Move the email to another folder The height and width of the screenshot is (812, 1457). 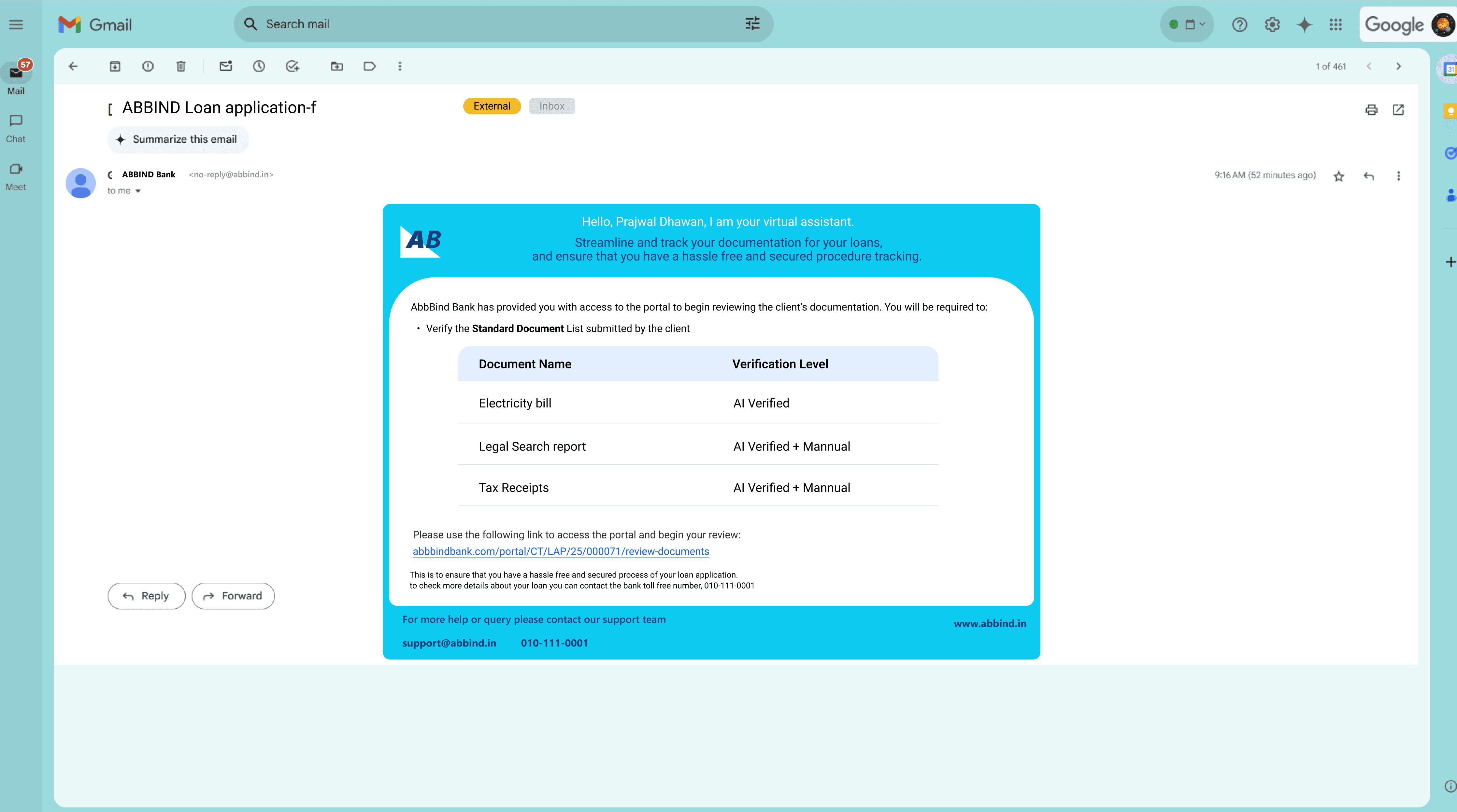(337, 66)
